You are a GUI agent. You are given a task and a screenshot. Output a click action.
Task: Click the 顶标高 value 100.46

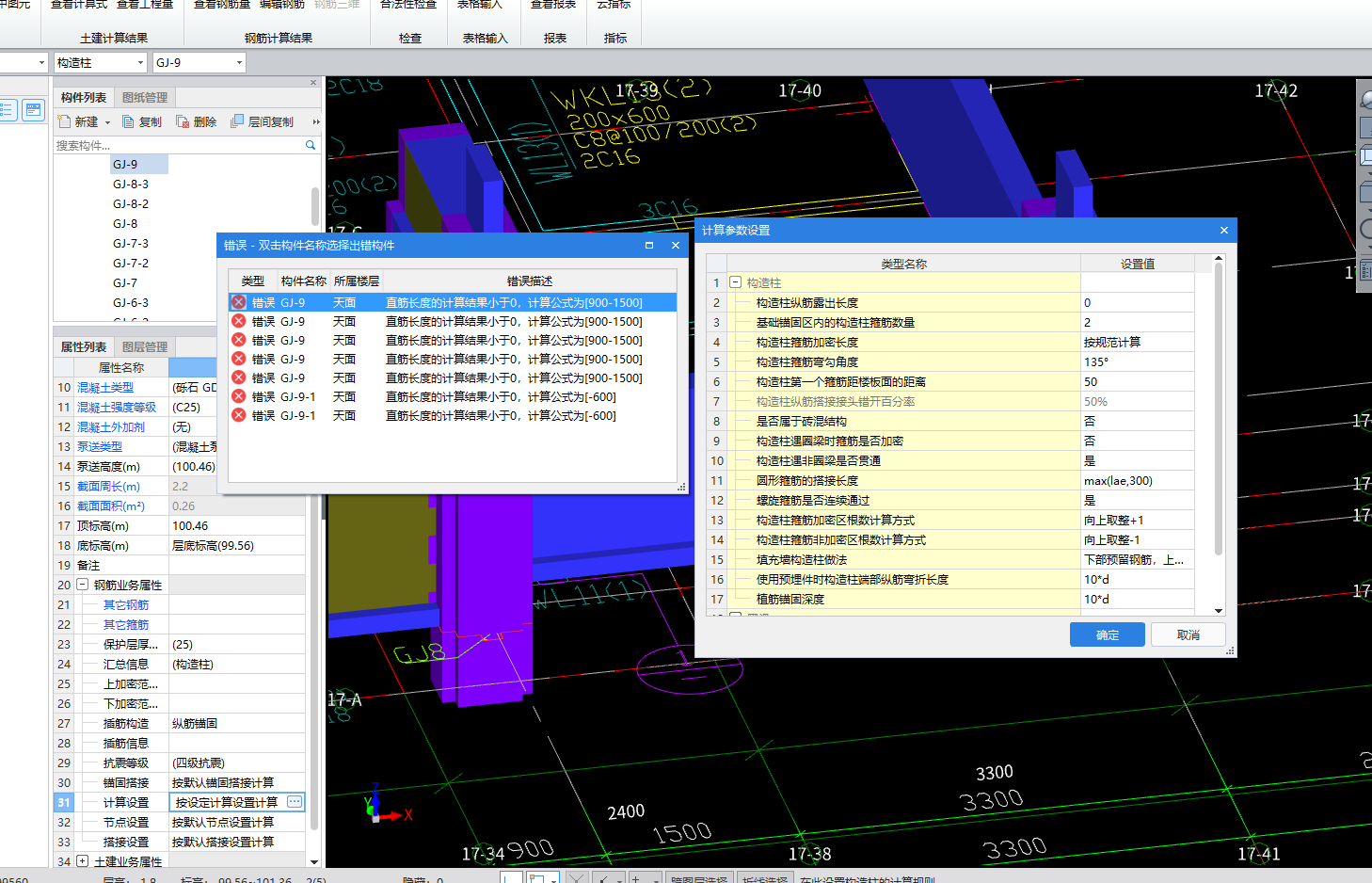pos(237,525)
